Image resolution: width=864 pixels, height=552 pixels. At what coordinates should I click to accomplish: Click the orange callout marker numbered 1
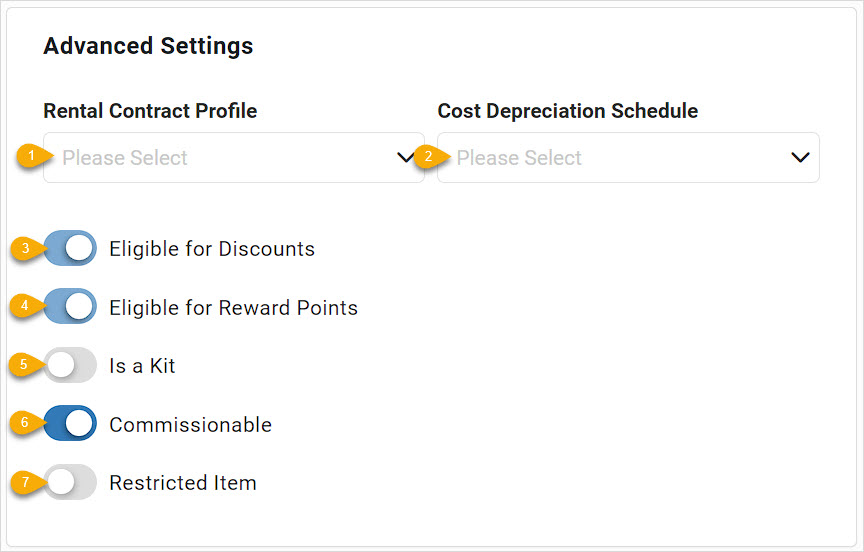pyautogui.click(x=34, y=156)
